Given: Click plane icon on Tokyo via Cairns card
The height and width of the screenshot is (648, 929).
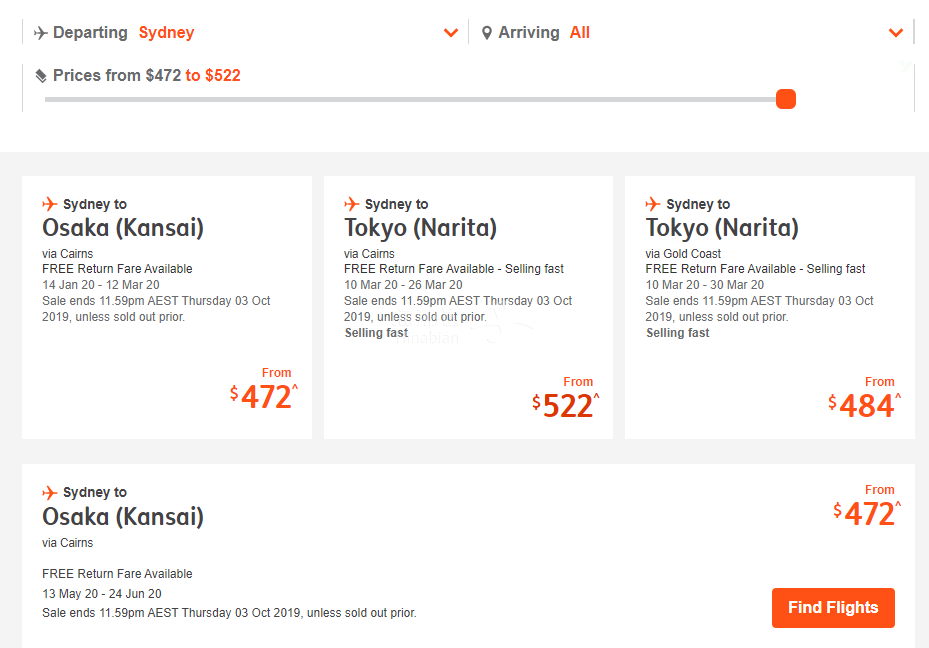Looking at the screenshot, I should coord(352,204).
